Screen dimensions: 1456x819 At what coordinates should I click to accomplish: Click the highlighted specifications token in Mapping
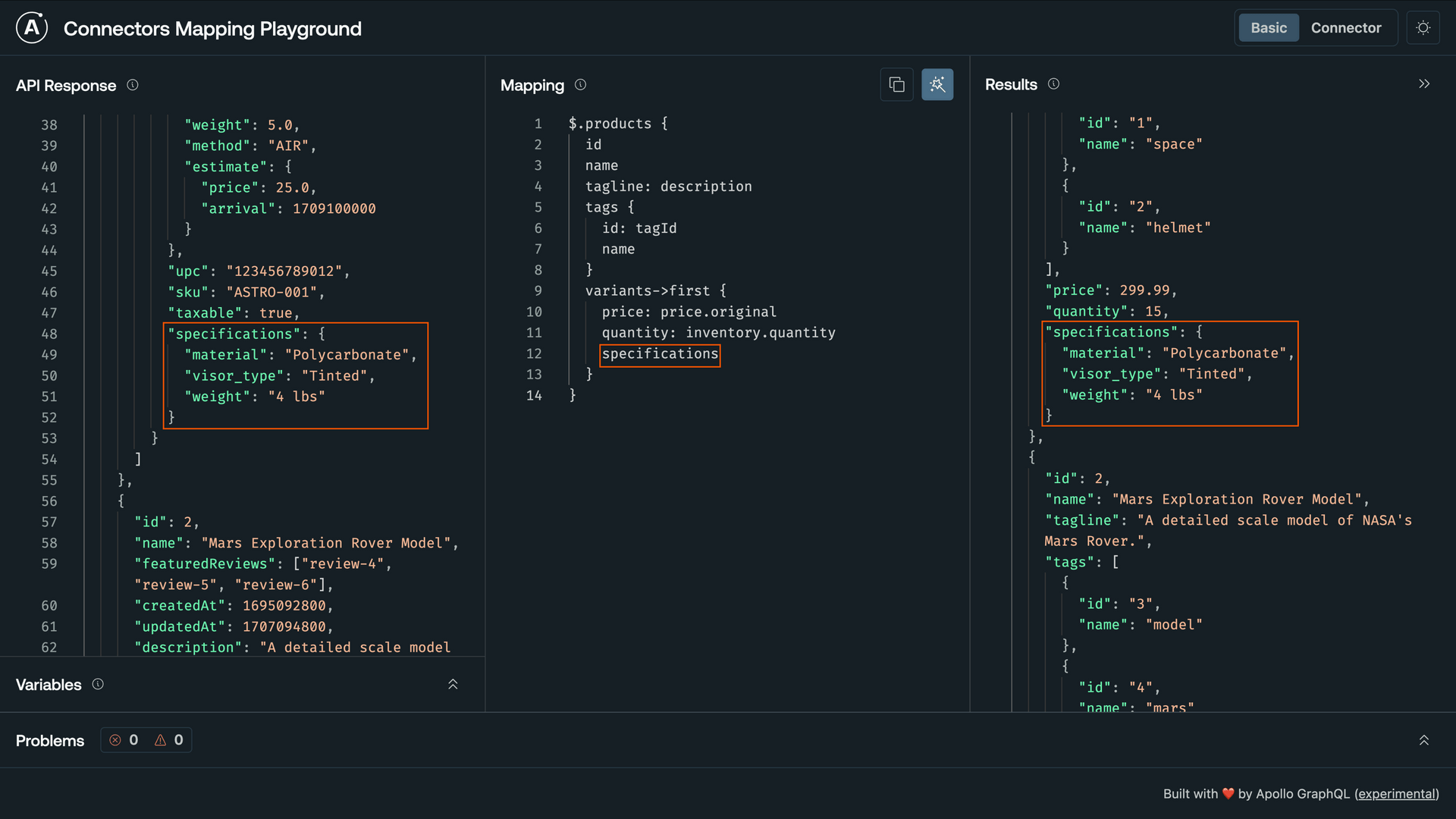tap(659, 354)
